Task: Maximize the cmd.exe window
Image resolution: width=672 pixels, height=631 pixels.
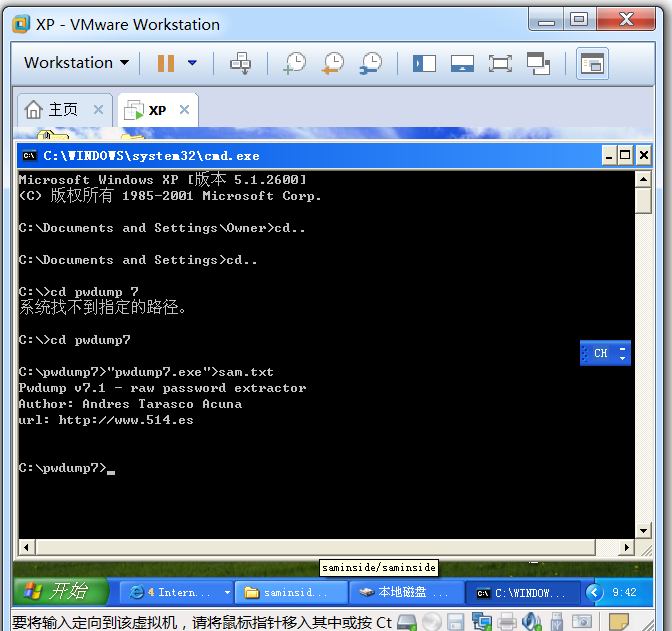Action: coord(625,155)
